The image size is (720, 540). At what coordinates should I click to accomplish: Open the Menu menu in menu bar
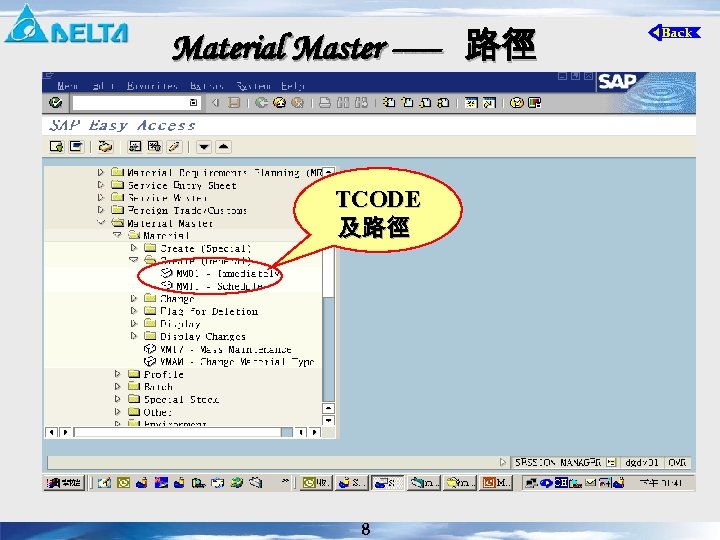[68, 85]
